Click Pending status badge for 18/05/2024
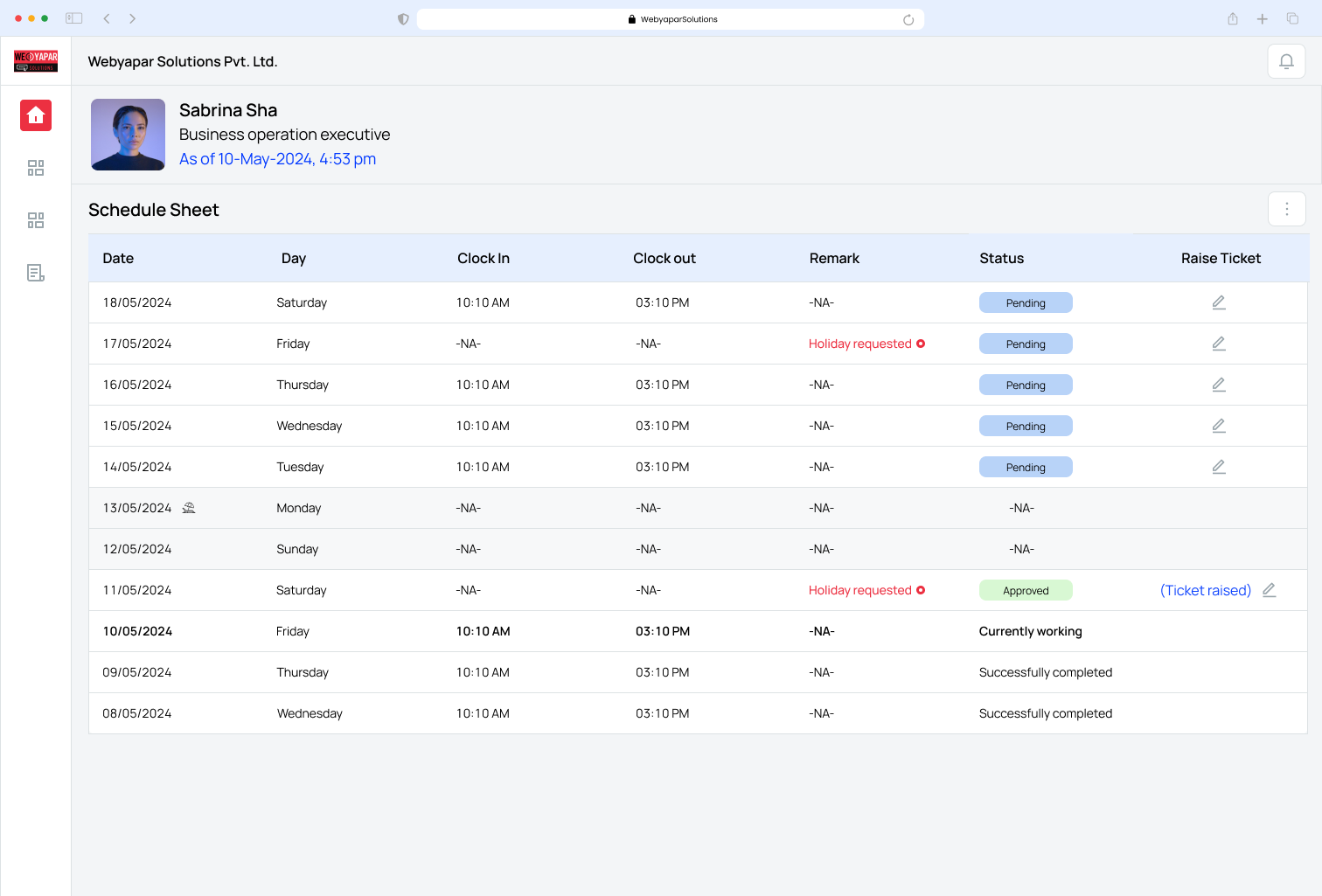This screenshot has width=1322, height=896. [1026, 302]
